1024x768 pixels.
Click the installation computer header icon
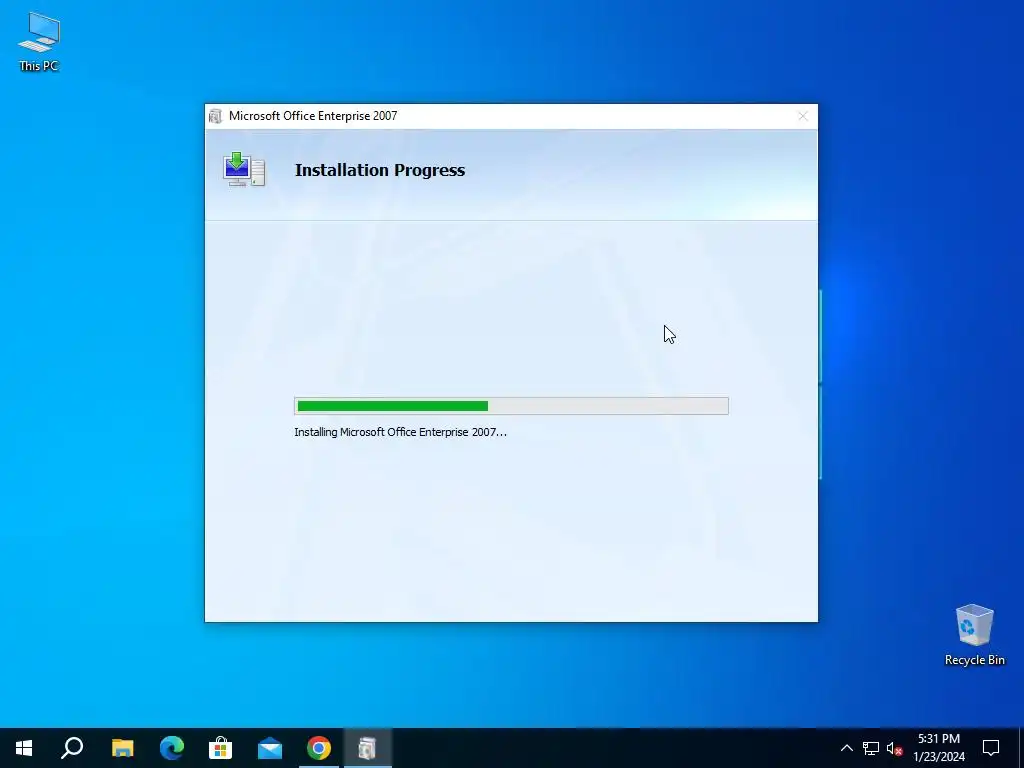(244, 169)
